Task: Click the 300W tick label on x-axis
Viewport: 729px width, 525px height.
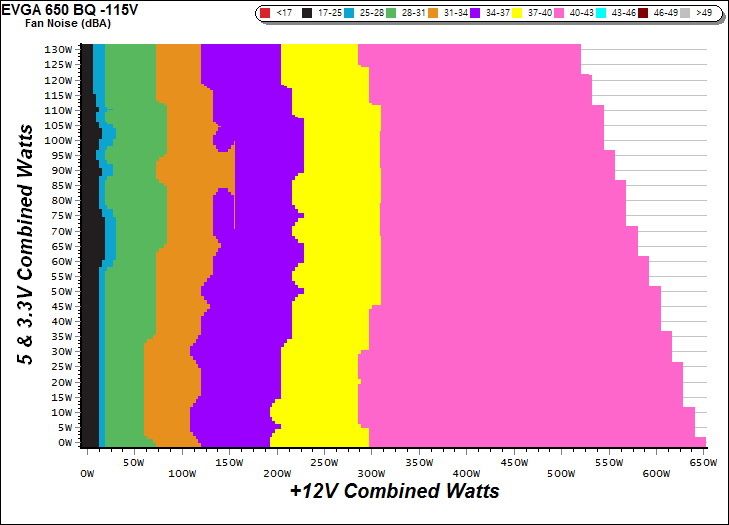Action: tap(371, 463)
